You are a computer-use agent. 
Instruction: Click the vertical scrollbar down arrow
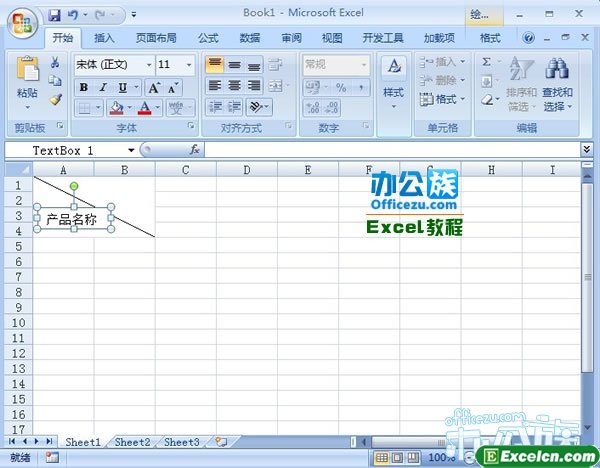(x=587, y=427)
